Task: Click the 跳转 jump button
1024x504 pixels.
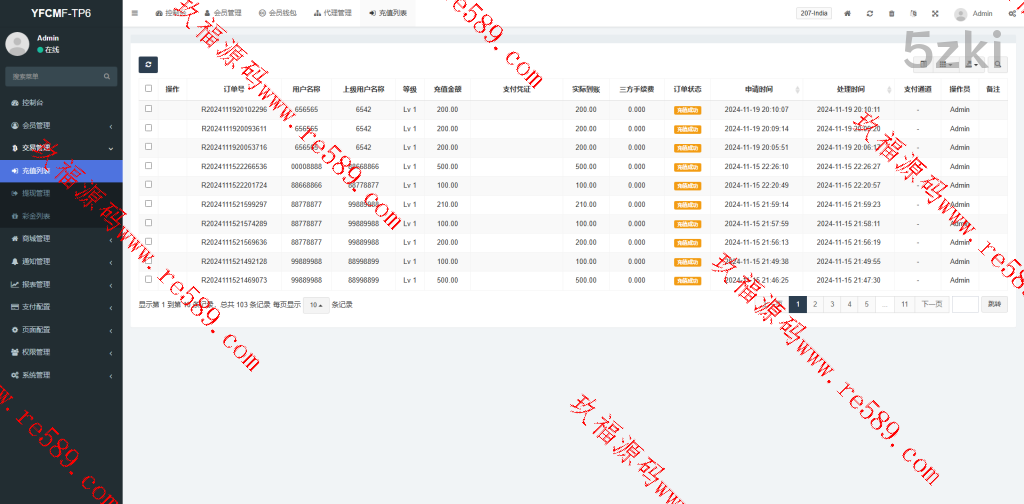Action: pos(994,304)
